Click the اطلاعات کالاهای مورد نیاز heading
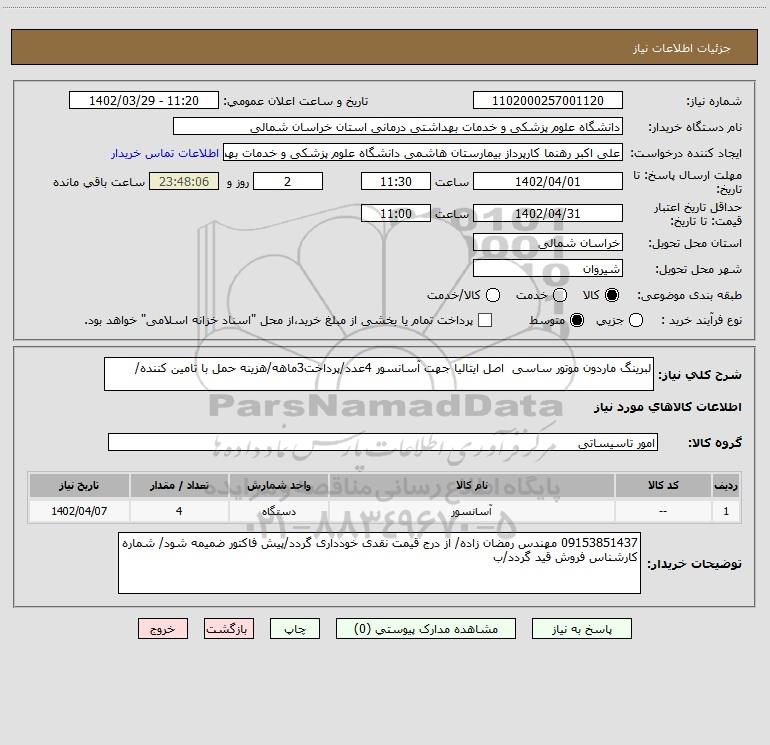770x745 pixels. [667, 407]
